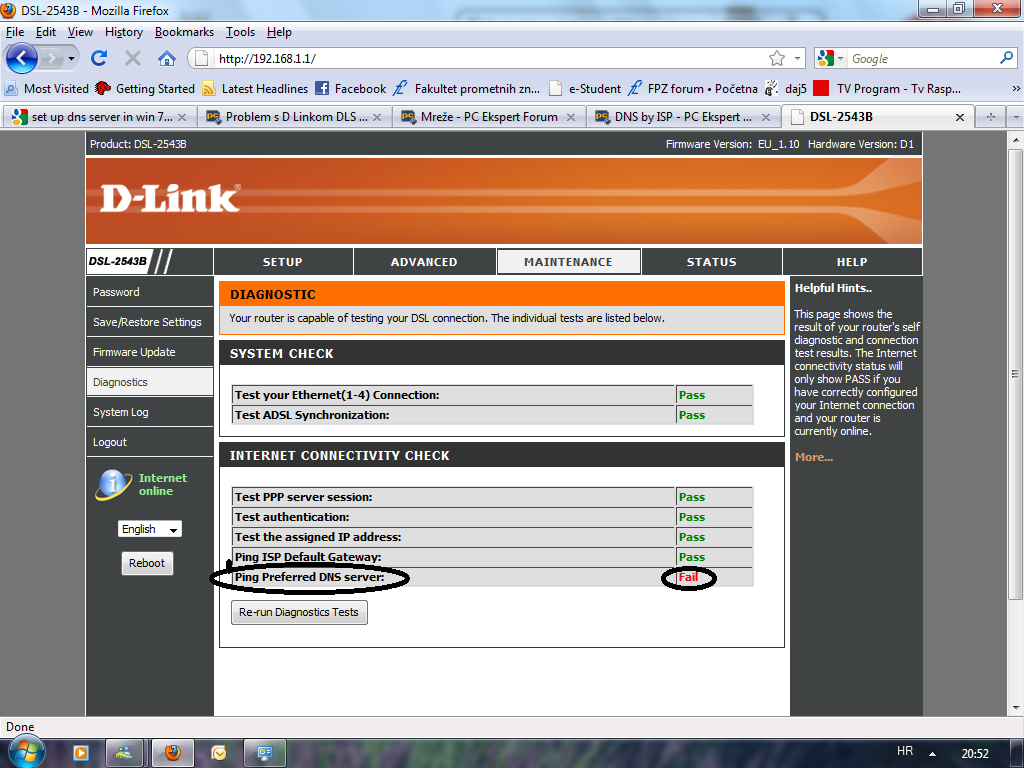Show hidden tray icons arrow
Viewport: 1024px width, 768px height.
(x=933, y=754)
